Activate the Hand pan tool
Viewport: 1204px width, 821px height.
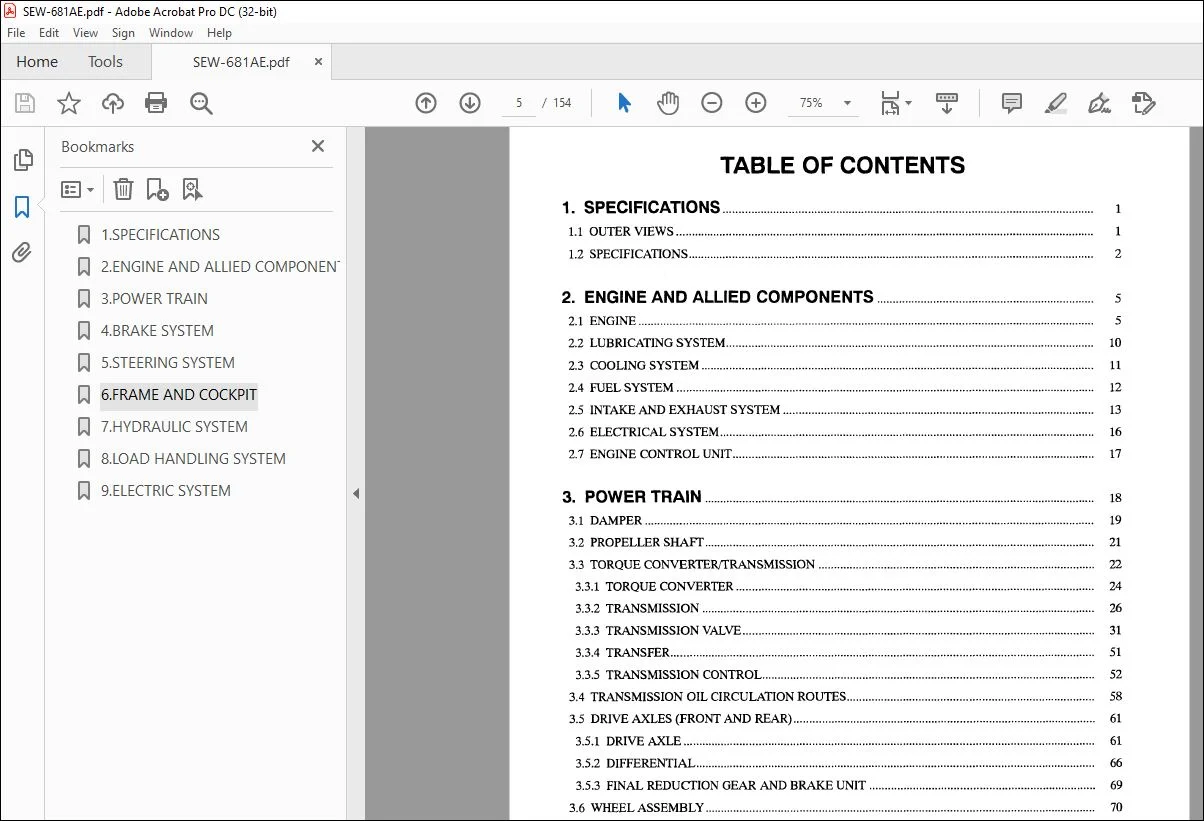pyautogui.click(x=667, y=103)
